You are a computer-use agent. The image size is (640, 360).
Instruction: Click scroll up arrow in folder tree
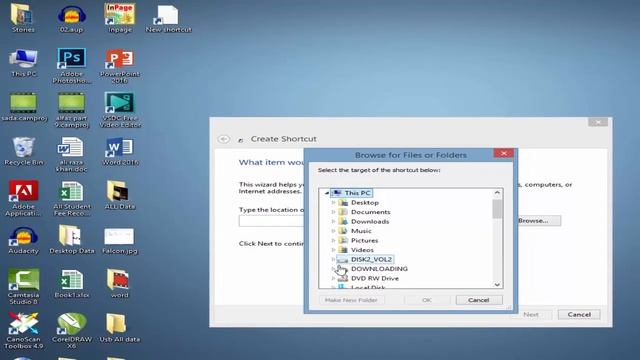pyautogui.click(x=497, y=193)
